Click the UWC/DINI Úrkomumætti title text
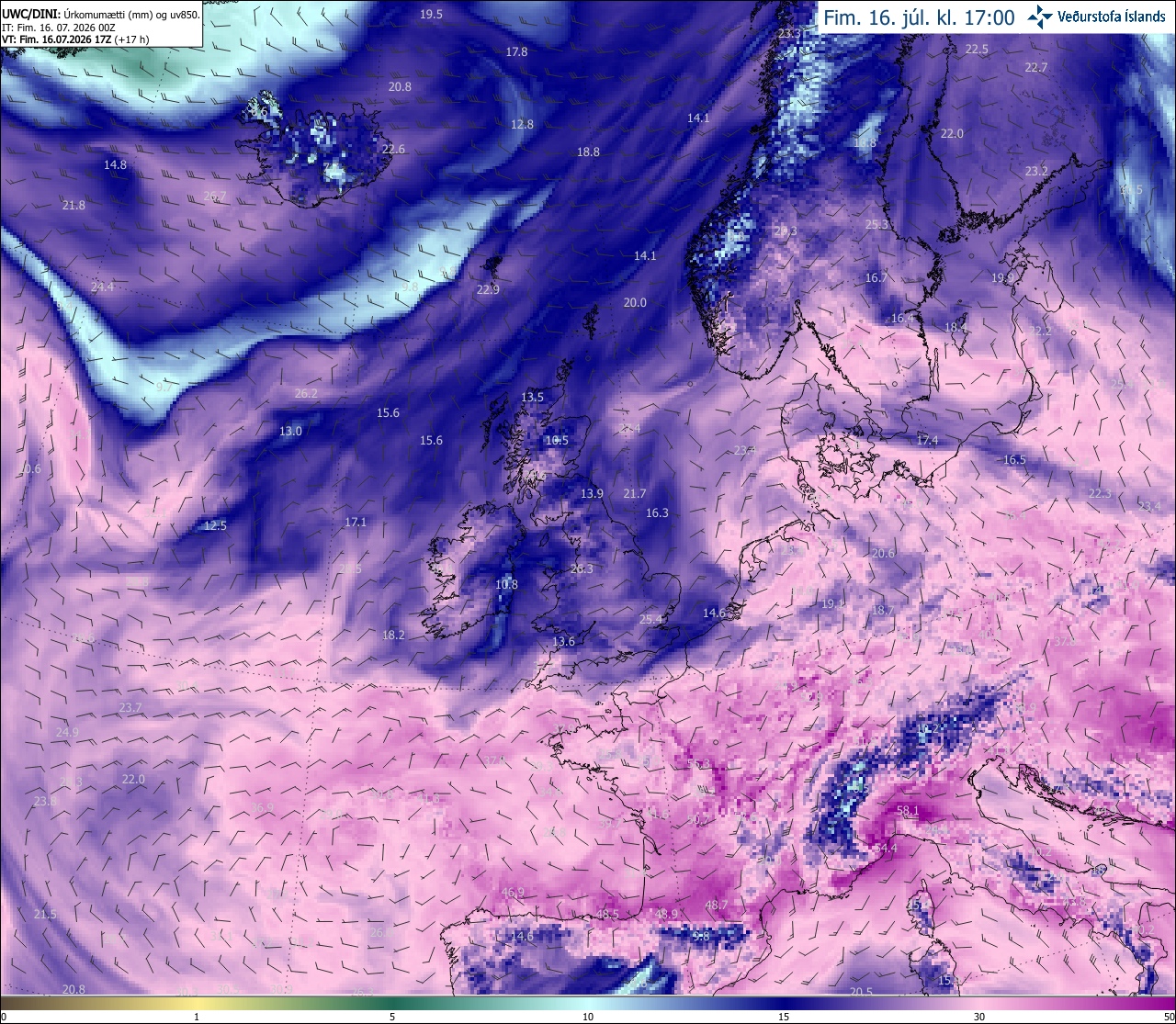1176x1024 pixels. 101,15
